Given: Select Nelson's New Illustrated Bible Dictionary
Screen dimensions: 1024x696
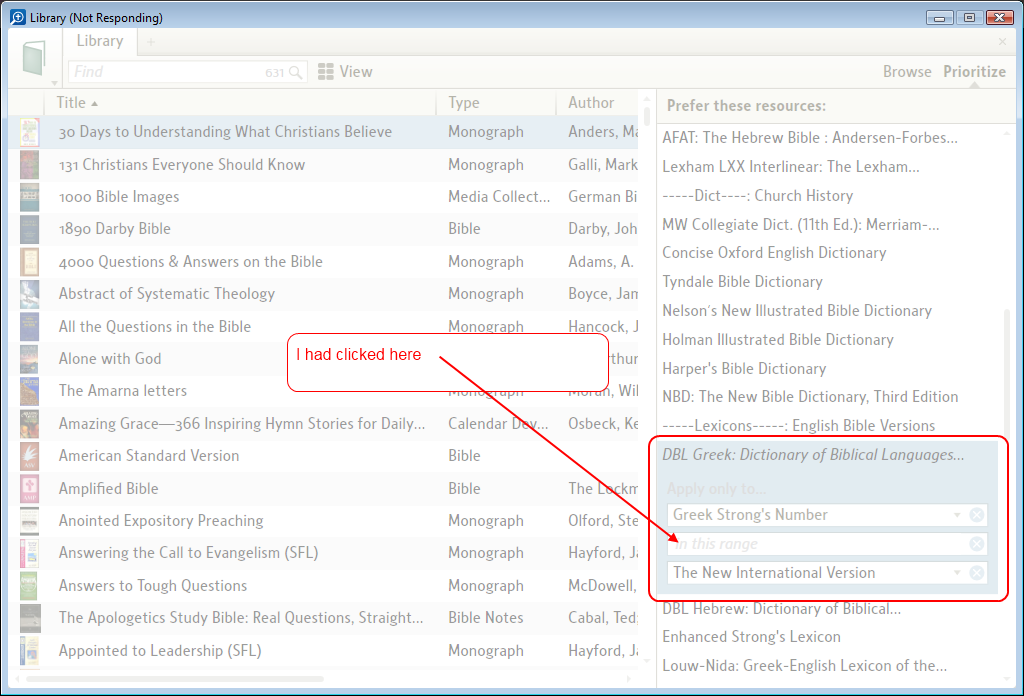Looking at the screenshot, I should click(x=797, y=311).
